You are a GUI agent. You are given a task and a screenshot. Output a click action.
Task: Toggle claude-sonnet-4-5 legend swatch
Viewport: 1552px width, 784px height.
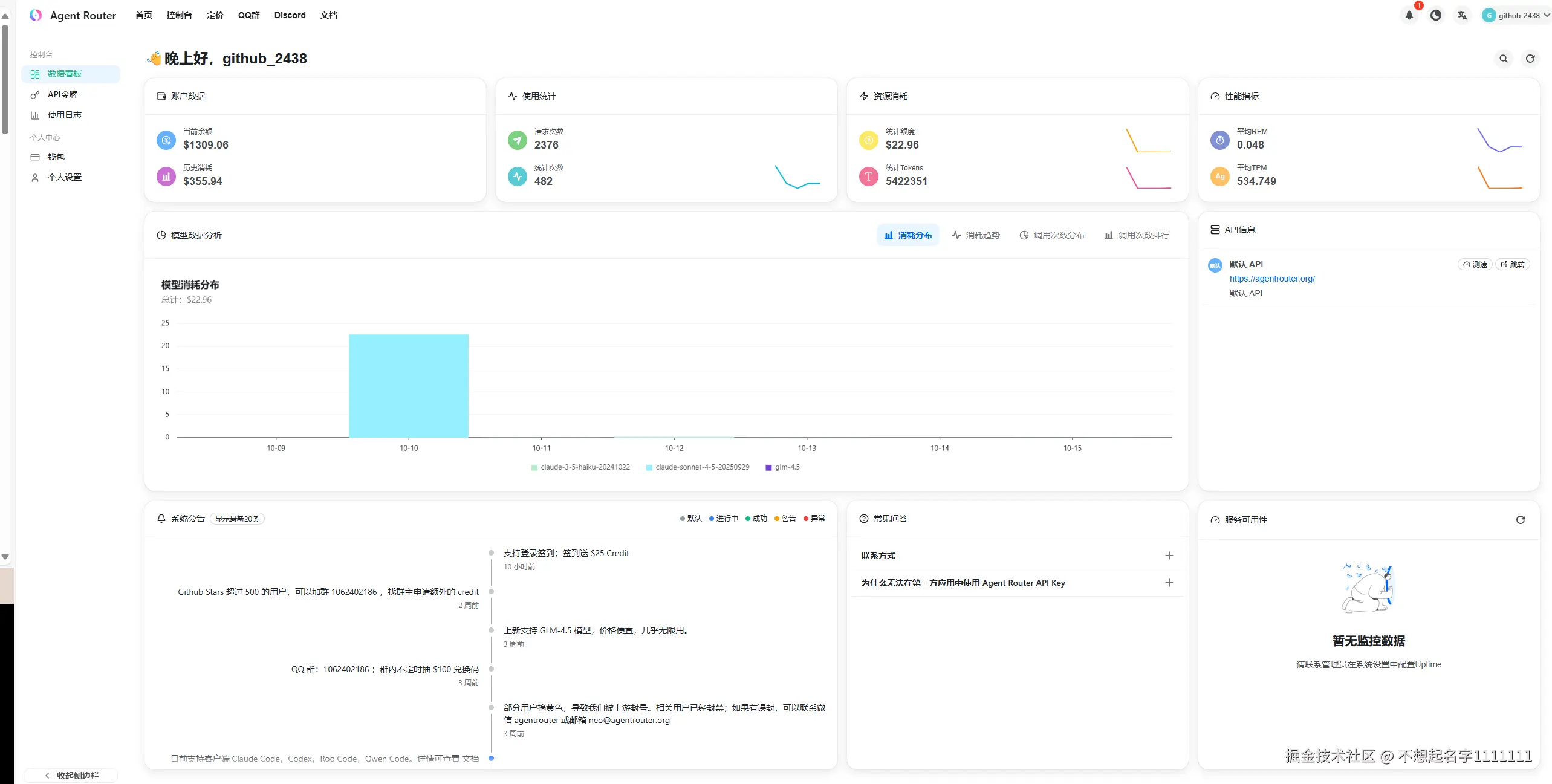[649, 467]
